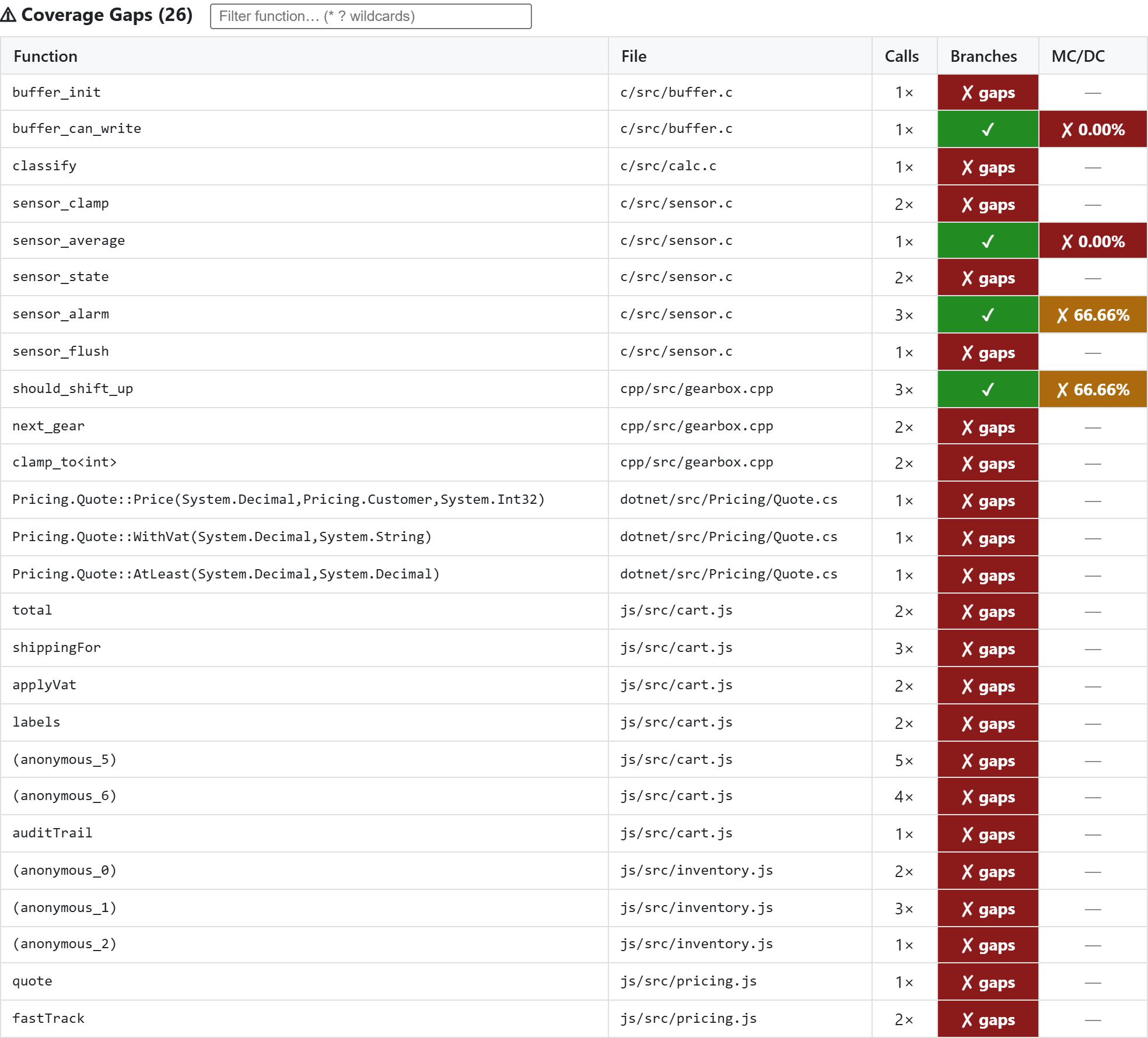Select the sensor_flush function name
1148x1038 pixels.
(61, 352)
